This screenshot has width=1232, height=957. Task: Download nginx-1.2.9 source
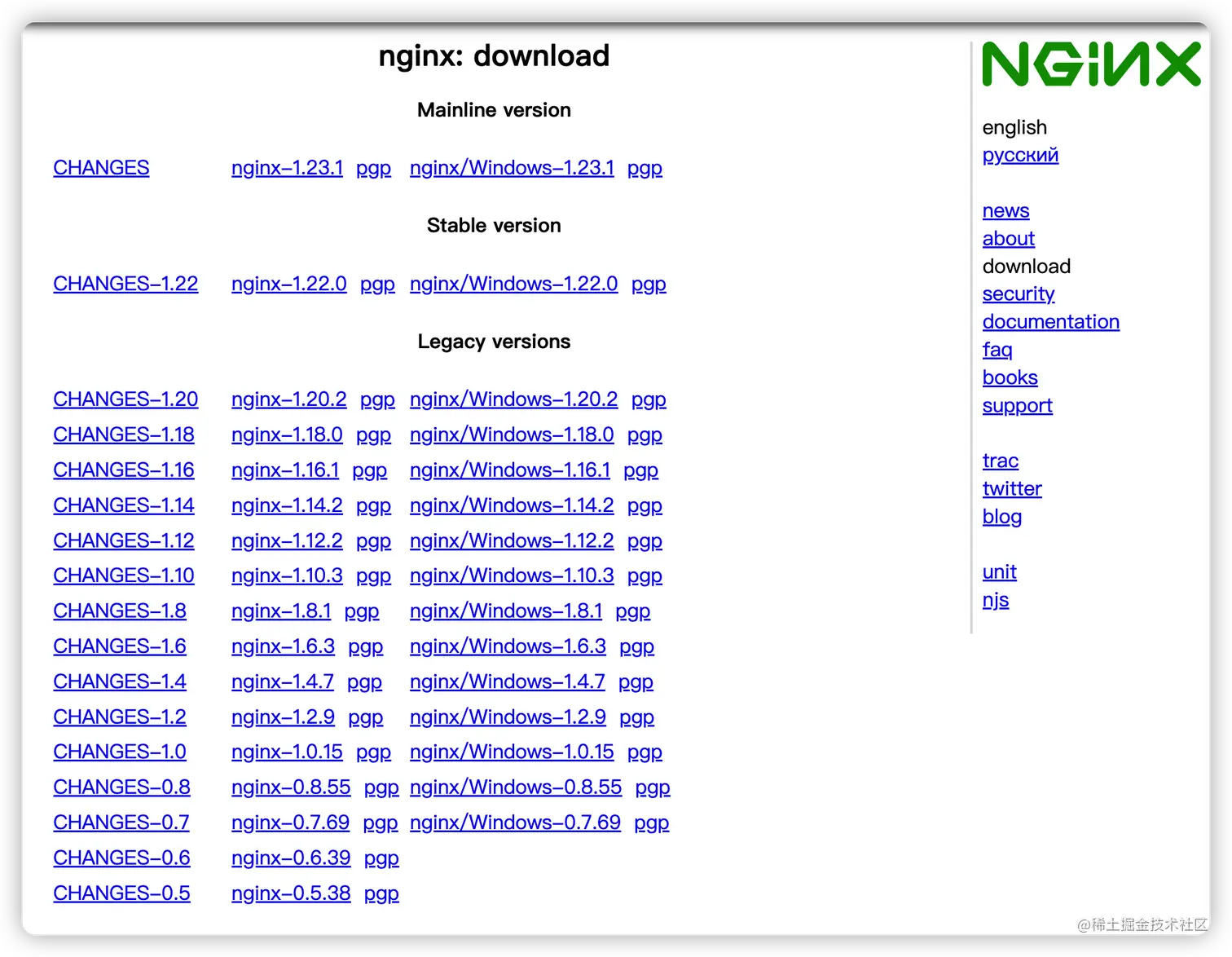[283, 717]
